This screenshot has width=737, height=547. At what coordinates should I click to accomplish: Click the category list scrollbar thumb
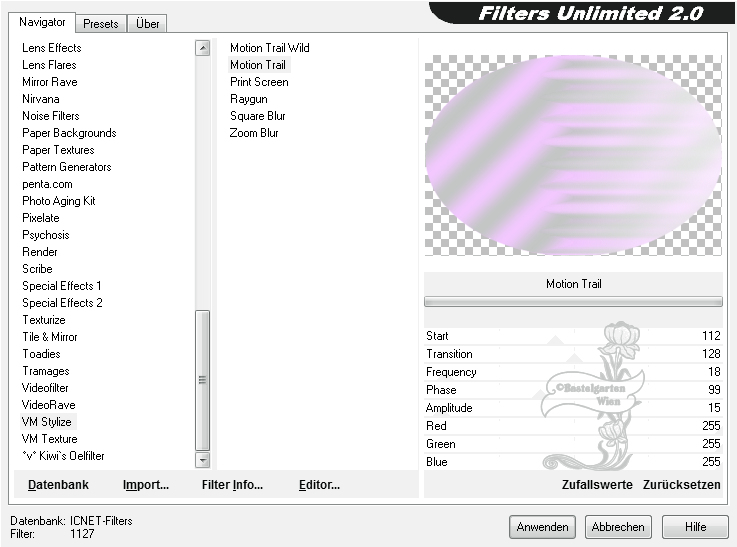point(203,380)
